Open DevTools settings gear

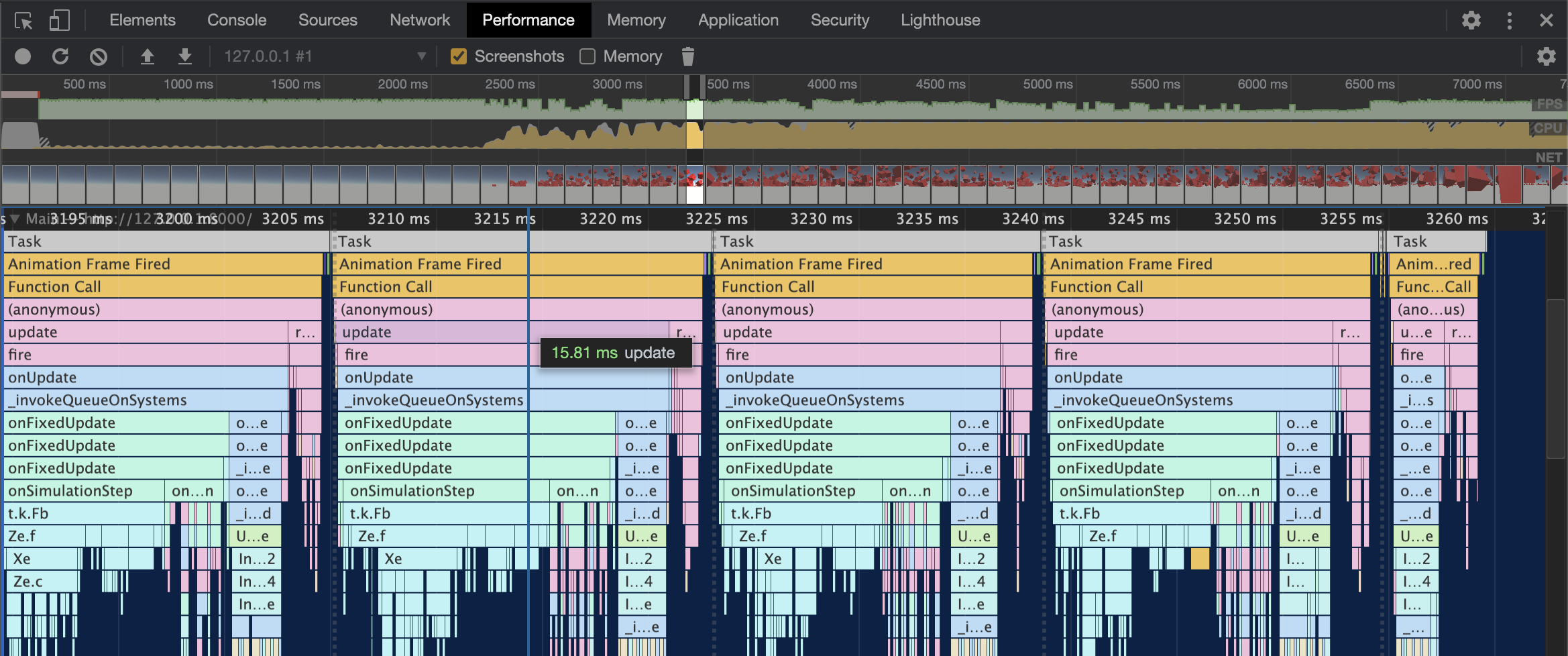[1471, 20]
